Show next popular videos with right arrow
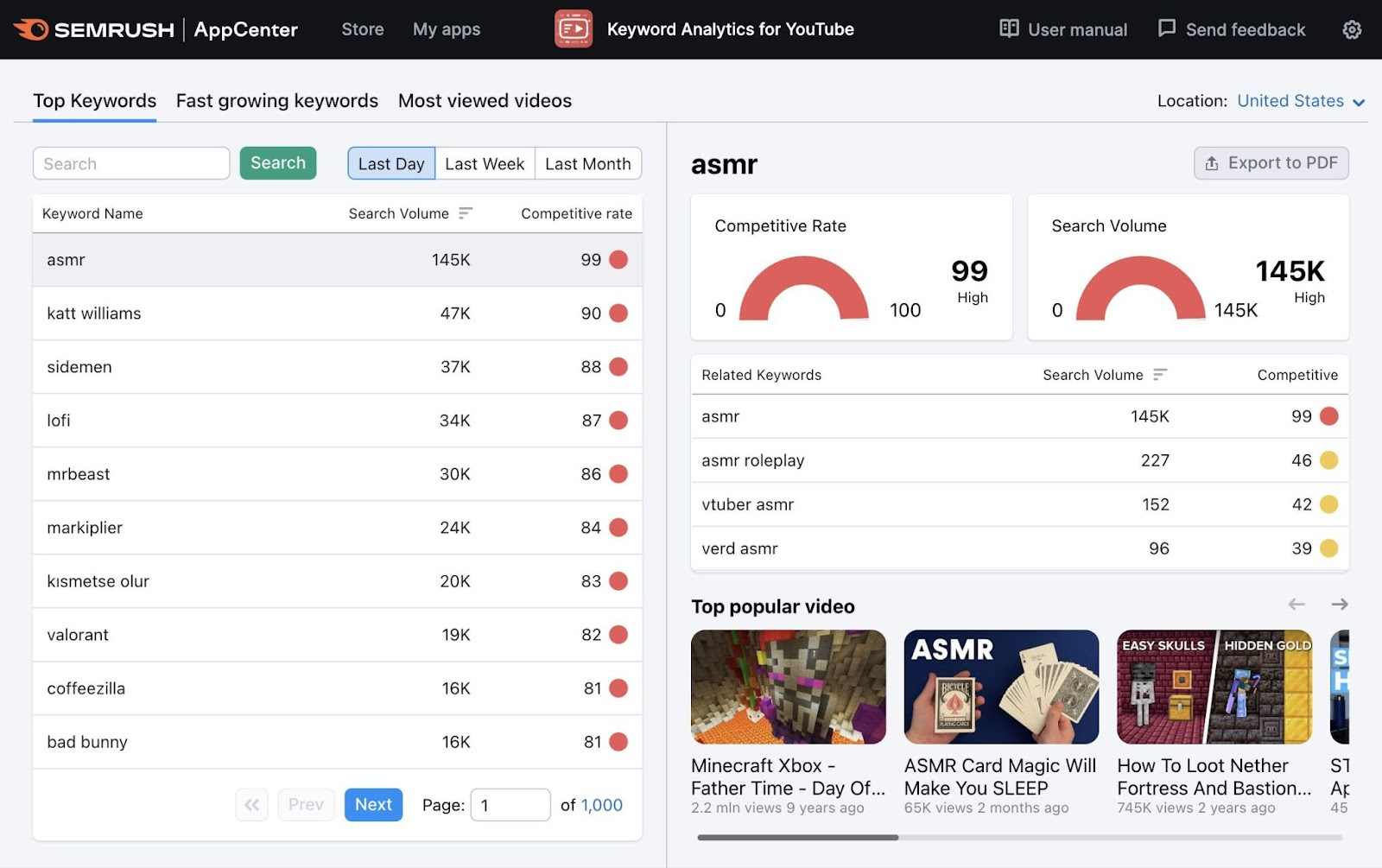Viewport: 1382px width, 868px height. (1340, 604)
